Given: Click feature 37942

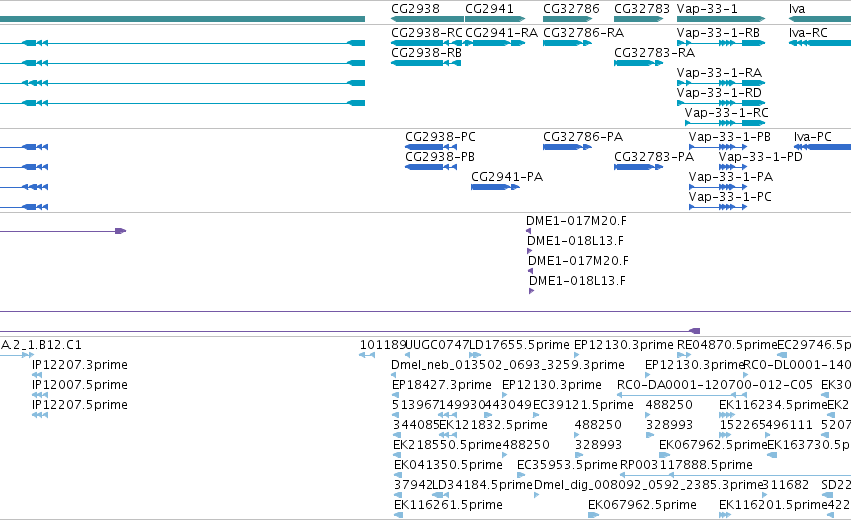Looking at the screenshot, I should coord(412,485).
